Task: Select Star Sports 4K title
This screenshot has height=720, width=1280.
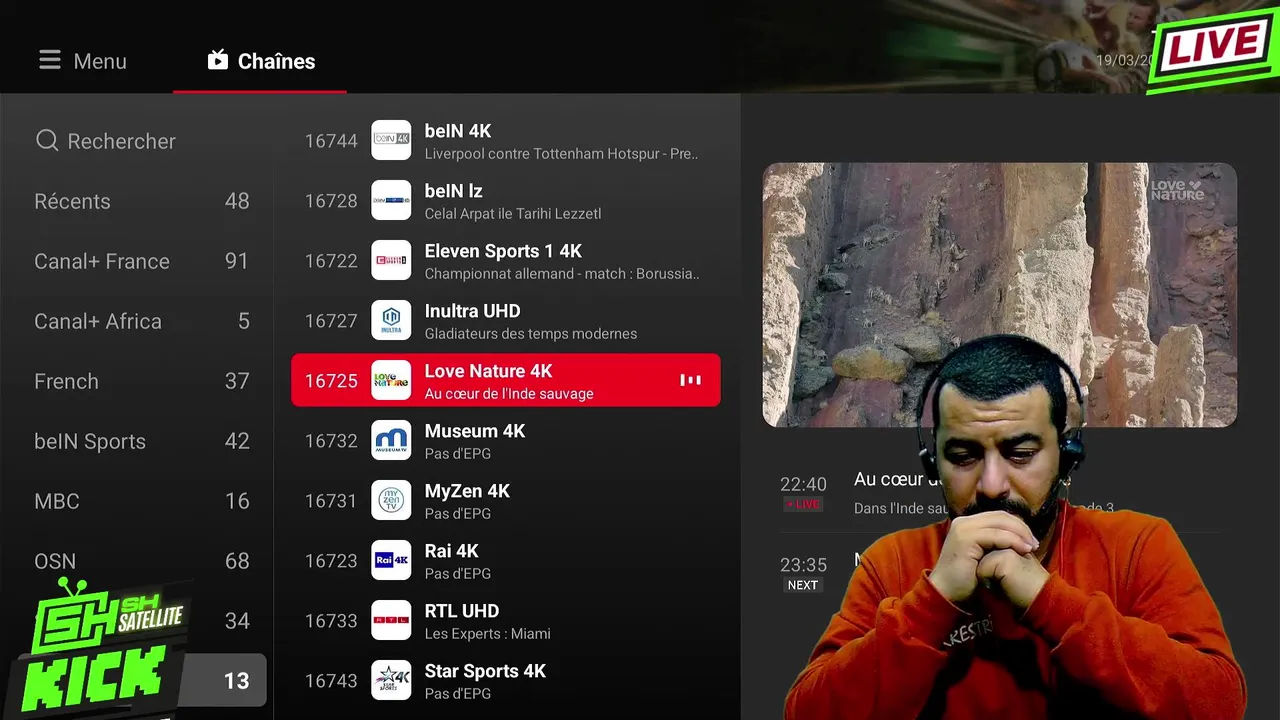Action: coord(485,671)
